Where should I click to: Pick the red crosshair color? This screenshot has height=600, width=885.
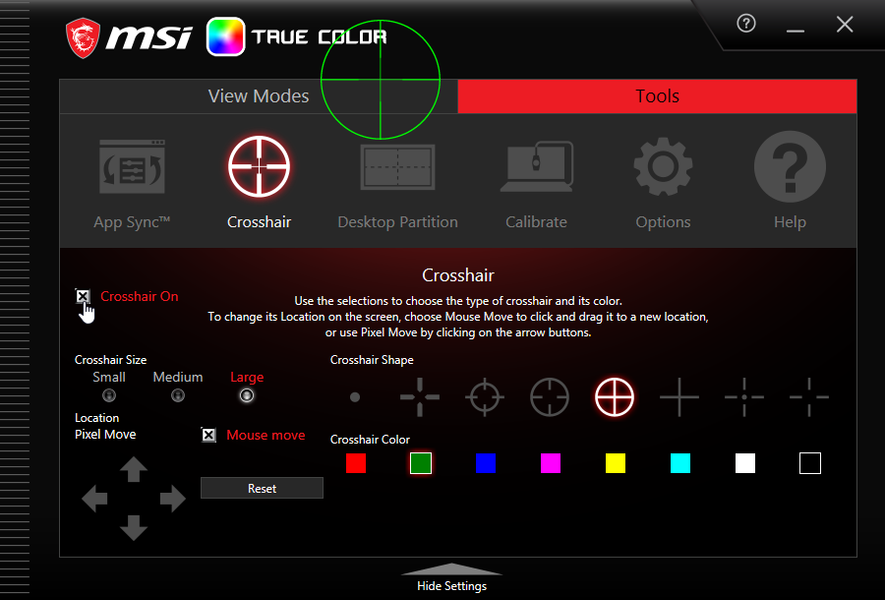356,463
